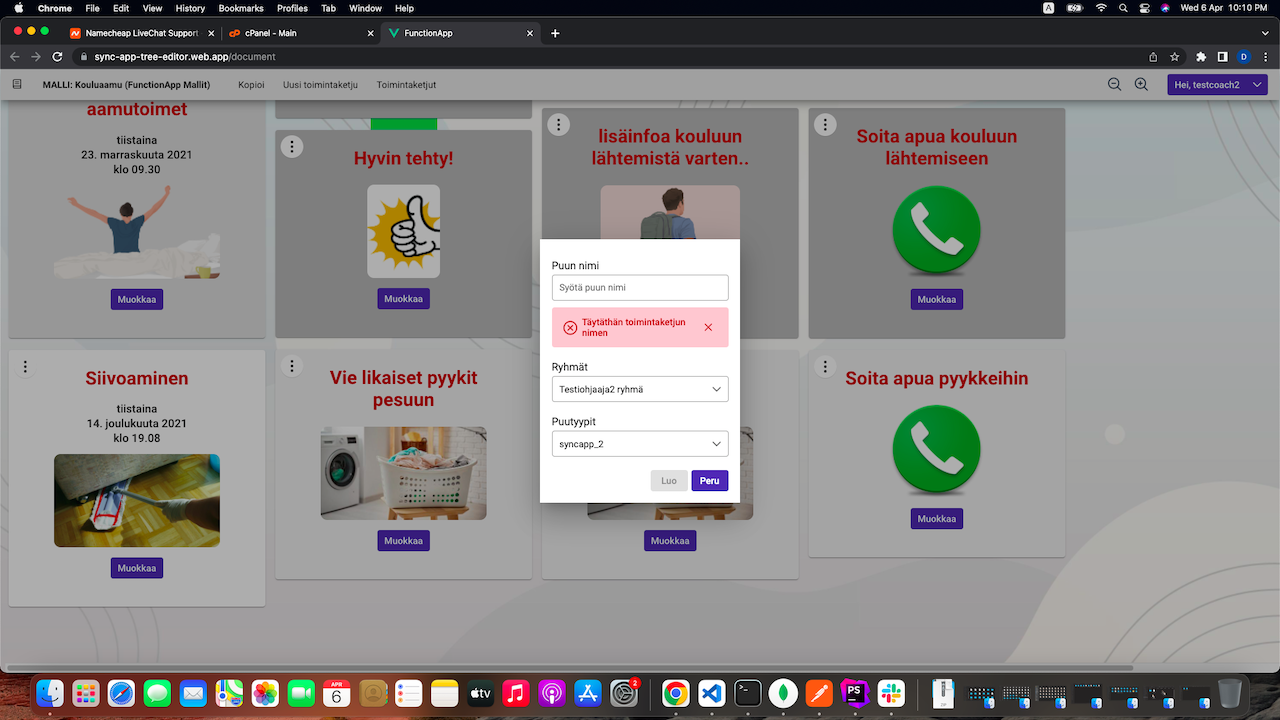Dismiss the red error alert with X
The height and width of the screenshot is (720, 1280).
click(708, 327)
